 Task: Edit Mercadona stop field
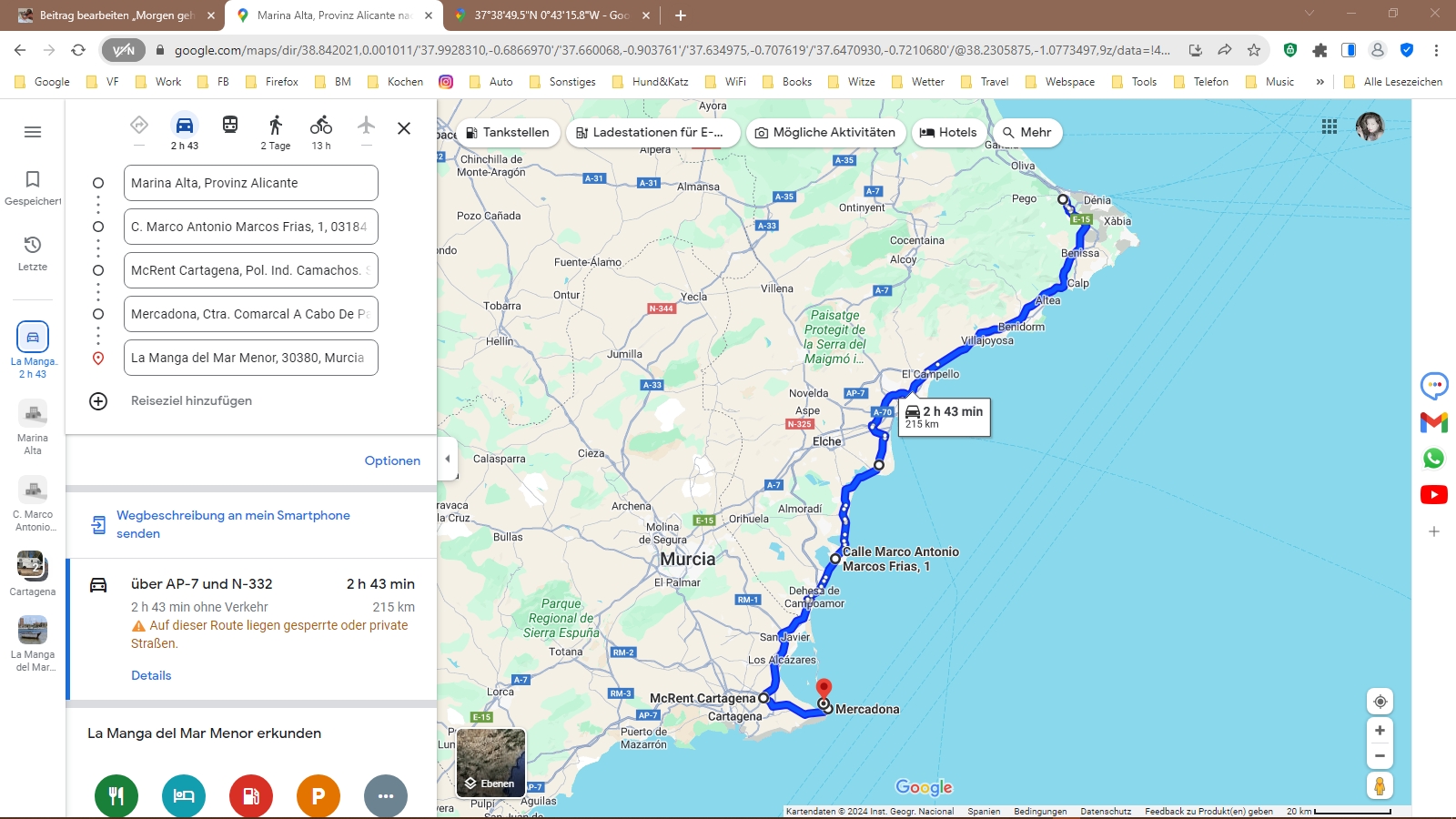click(x=251, y=314)
